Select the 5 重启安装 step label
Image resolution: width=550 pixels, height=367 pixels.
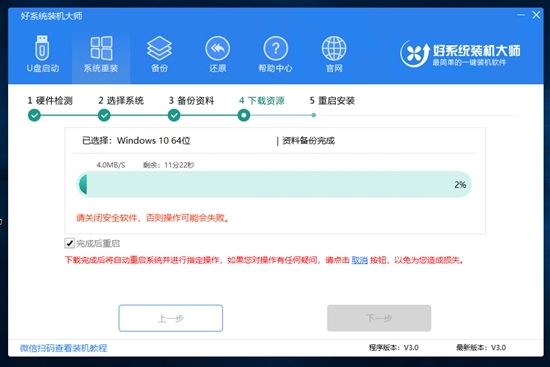[x=332, y=101]
